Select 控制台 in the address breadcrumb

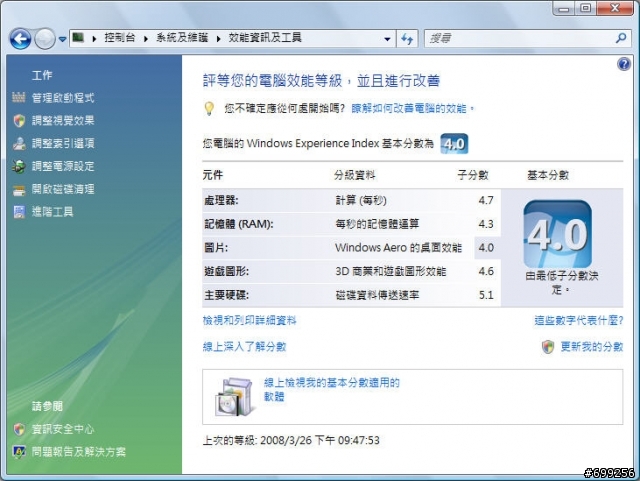[x=120, y=38]
